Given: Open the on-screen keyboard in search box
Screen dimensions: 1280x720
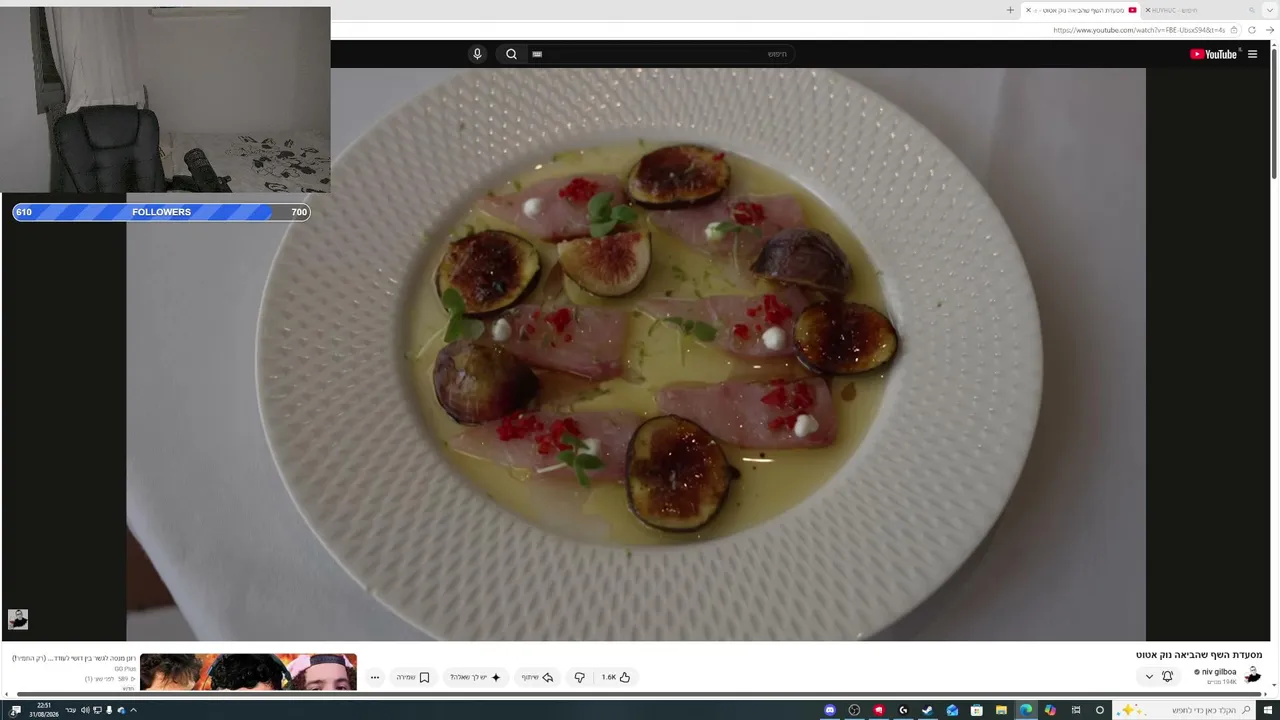Looking at the screenshot, I should pos(537,54).
